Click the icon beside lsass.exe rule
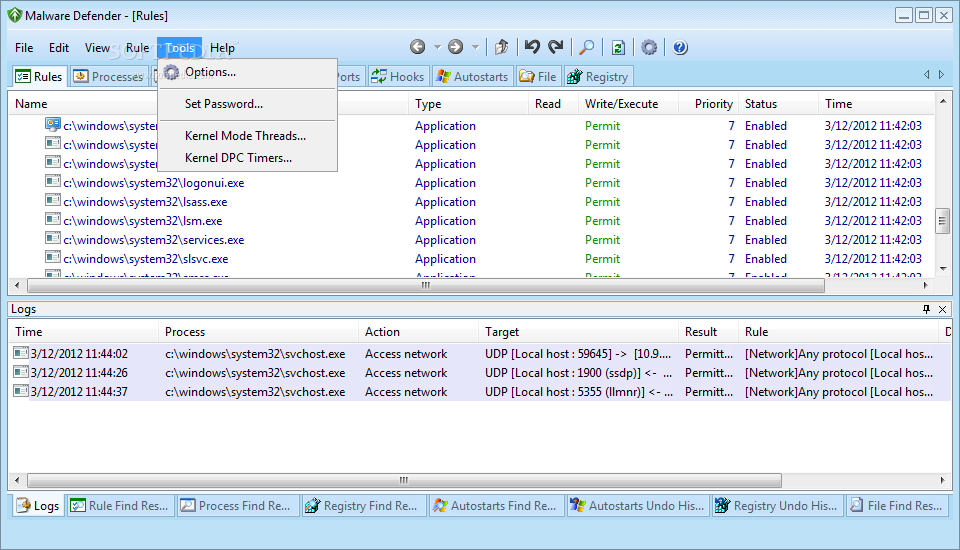 [53, 201]
